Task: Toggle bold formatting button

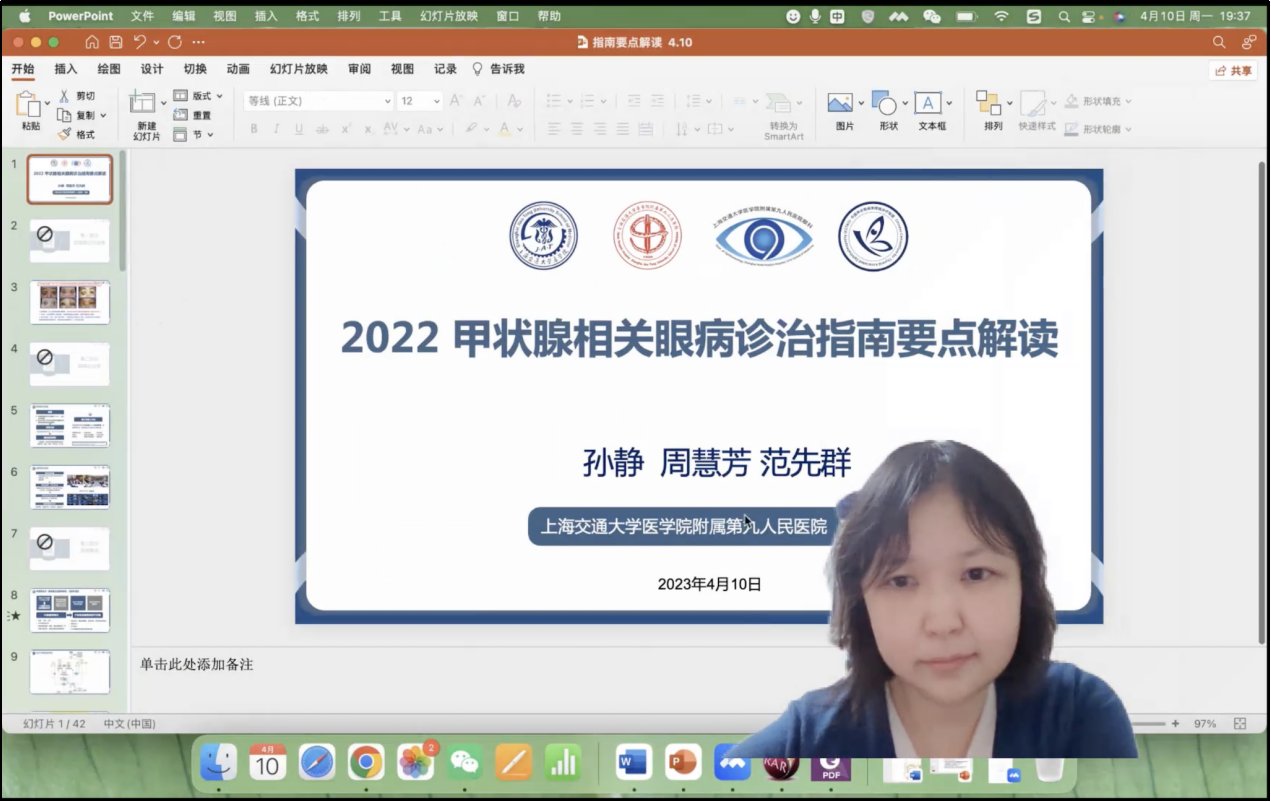Action: click(254, 129)
